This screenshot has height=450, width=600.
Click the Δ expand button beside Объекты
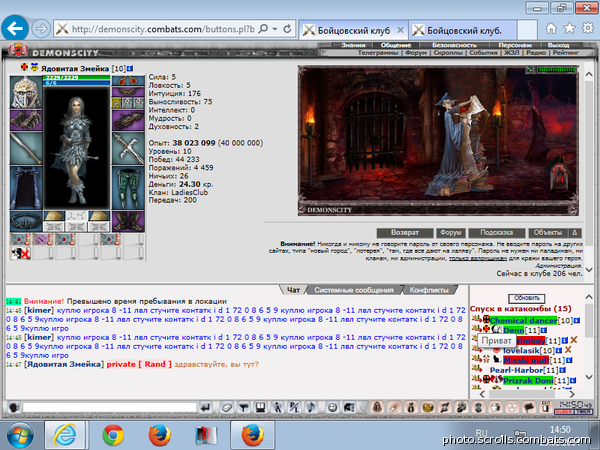tap(575, 233)
